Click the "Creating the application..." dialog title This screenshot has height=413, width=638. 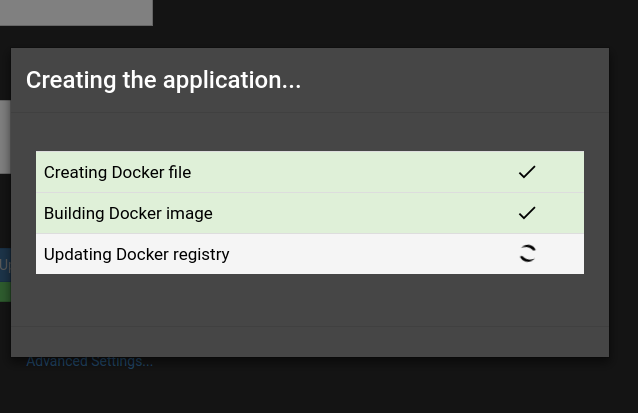coord(163,80)
